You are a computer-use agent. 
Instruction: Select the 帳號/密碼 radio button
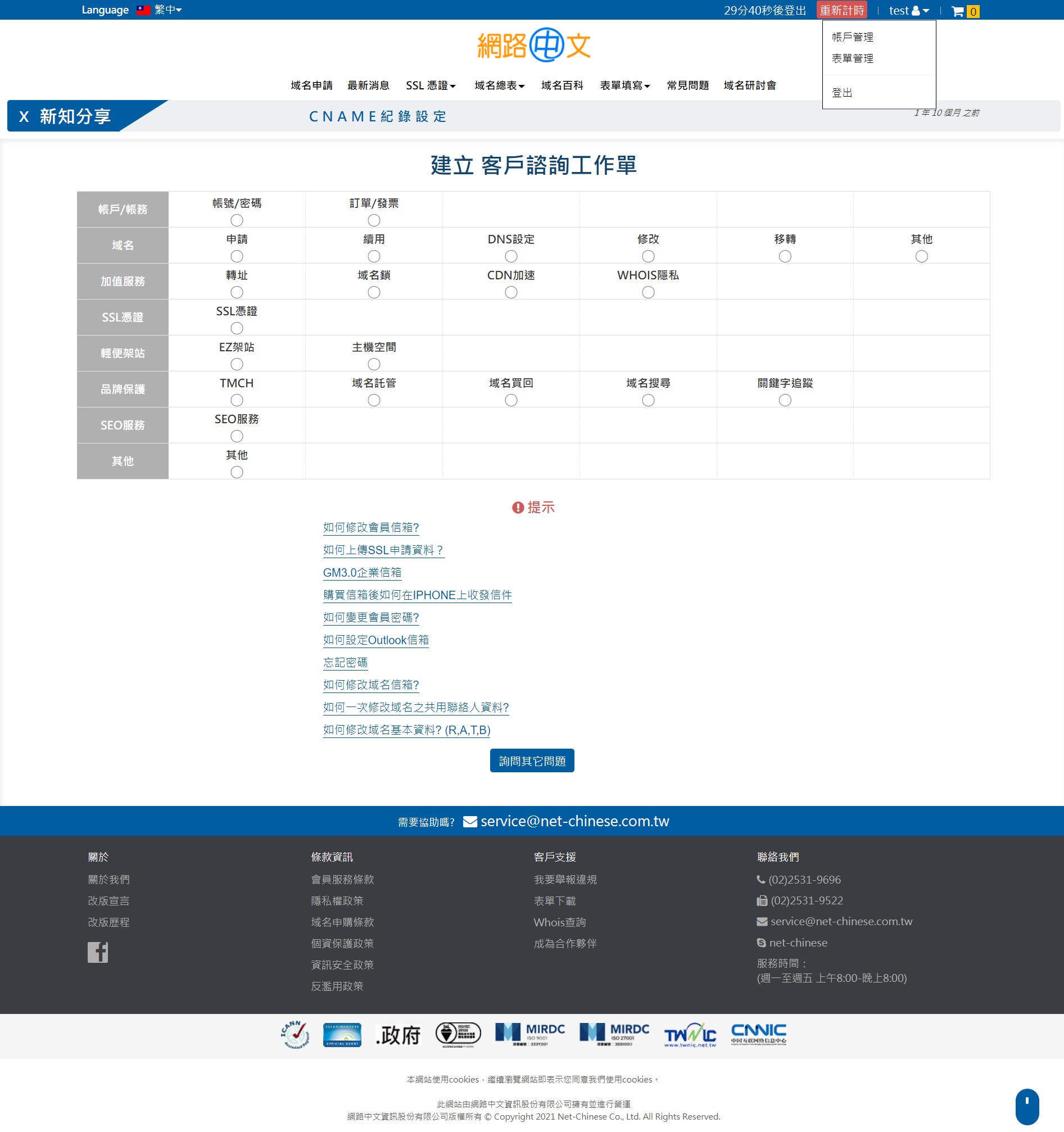237,220
